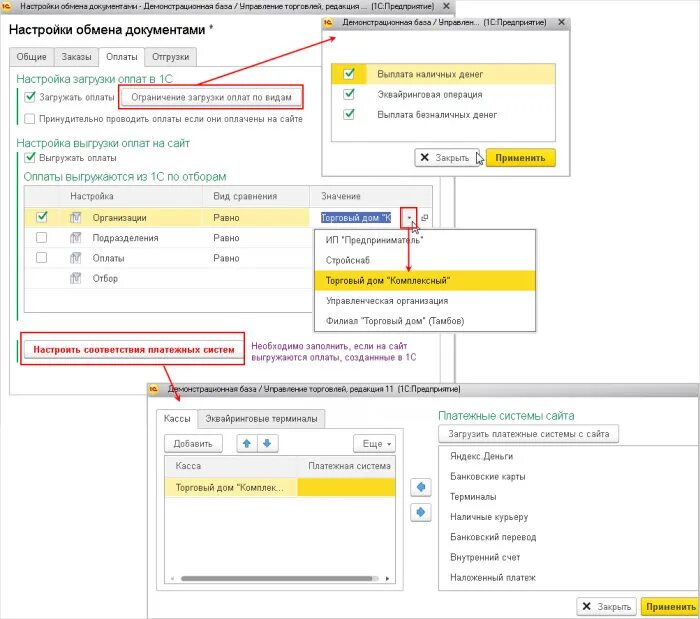Toggle Выплата наличных денег checkbox

349,74
